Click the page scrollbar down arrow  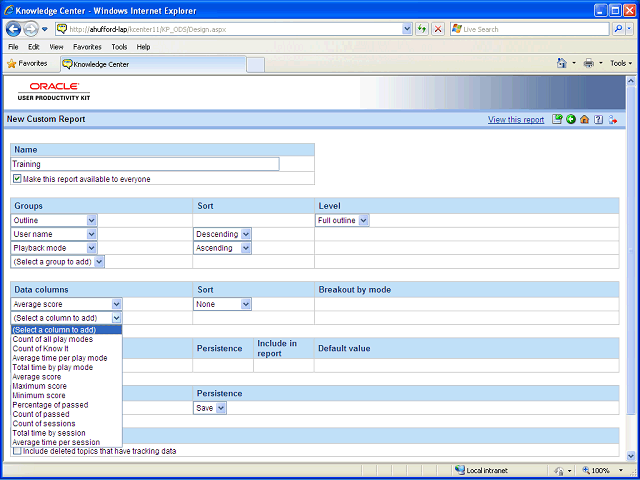point(630,456)
